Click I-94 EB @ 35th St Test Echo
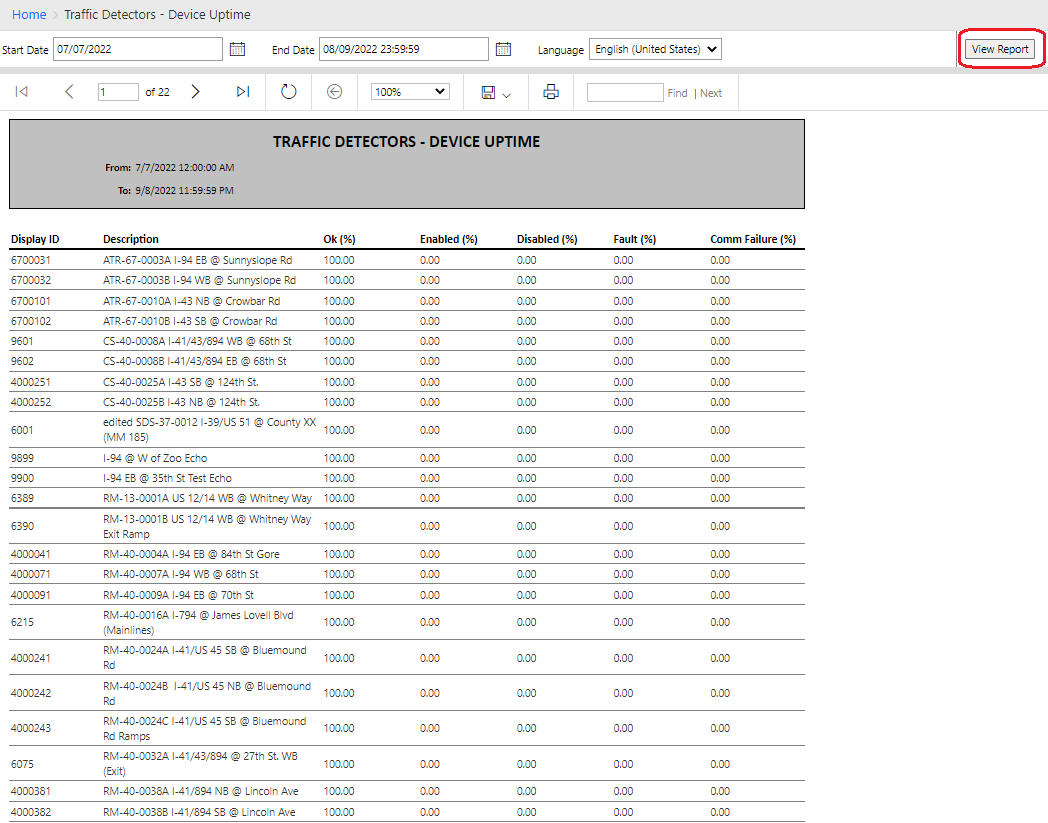The height and width of the screenshot is (823, 1048). pos(167,478)
